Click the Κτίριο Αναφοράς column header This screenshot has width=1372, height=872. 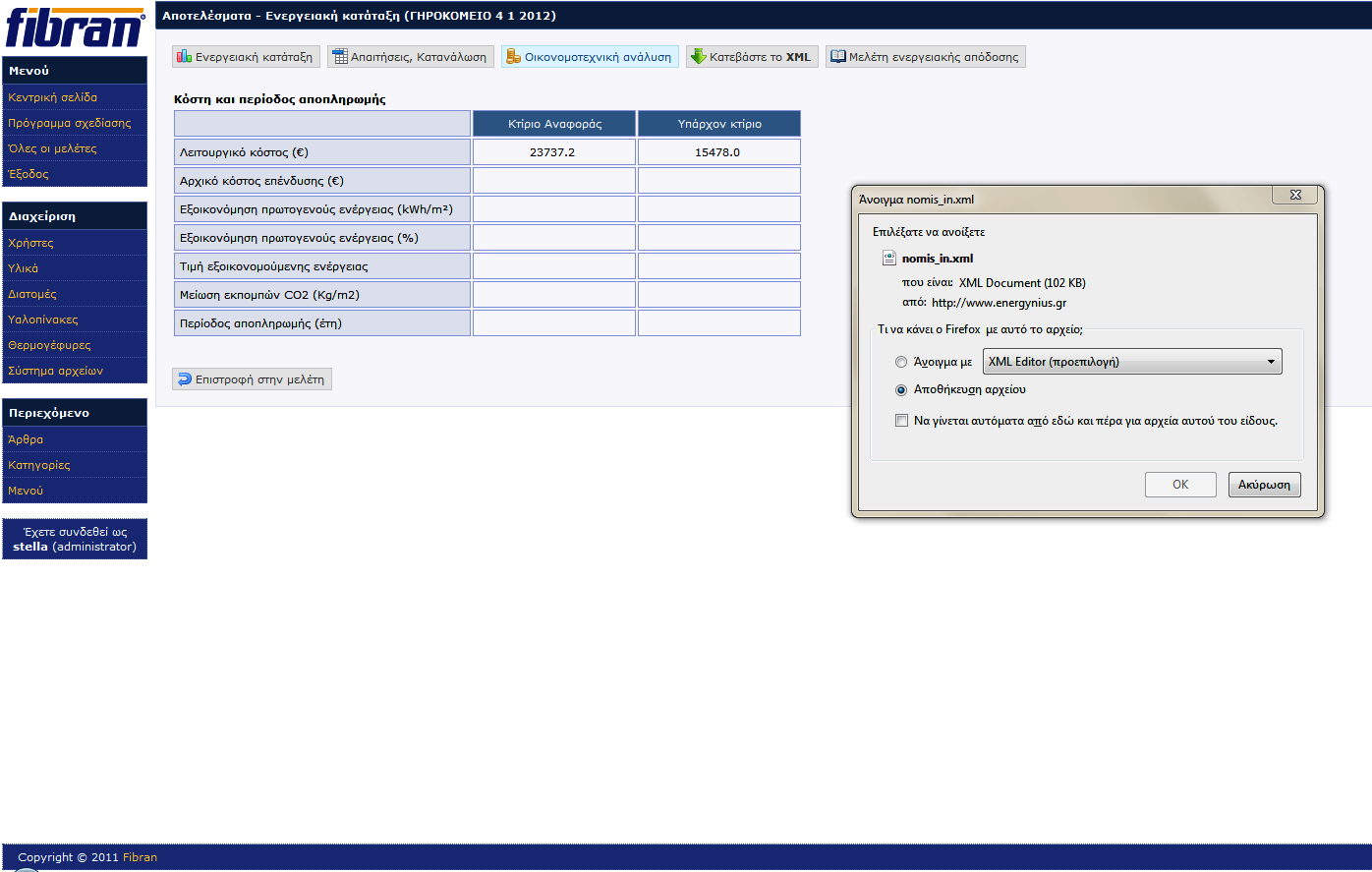click(x=554, y=124)
